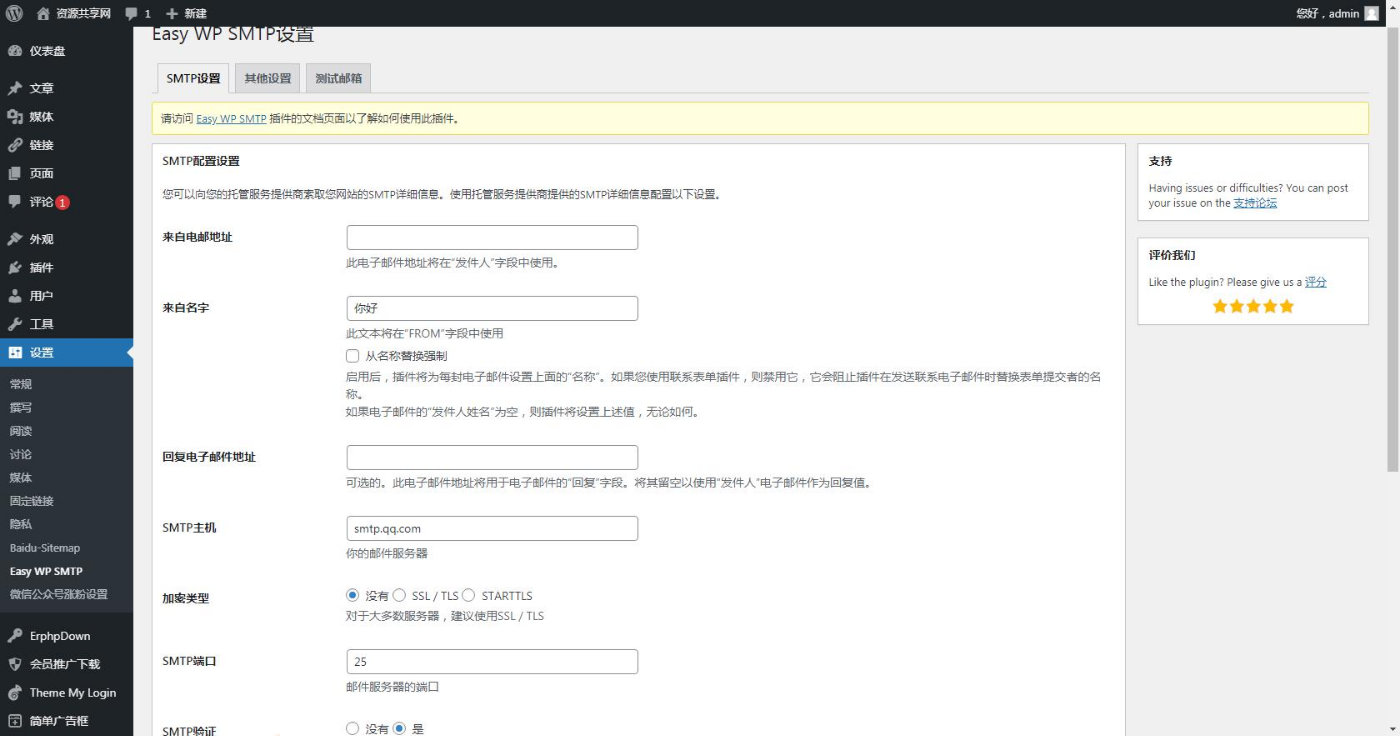This screenshot has width=1400, height=736.
Task: Click 资源共享网 site name link
Action: [x=83, y=14]
